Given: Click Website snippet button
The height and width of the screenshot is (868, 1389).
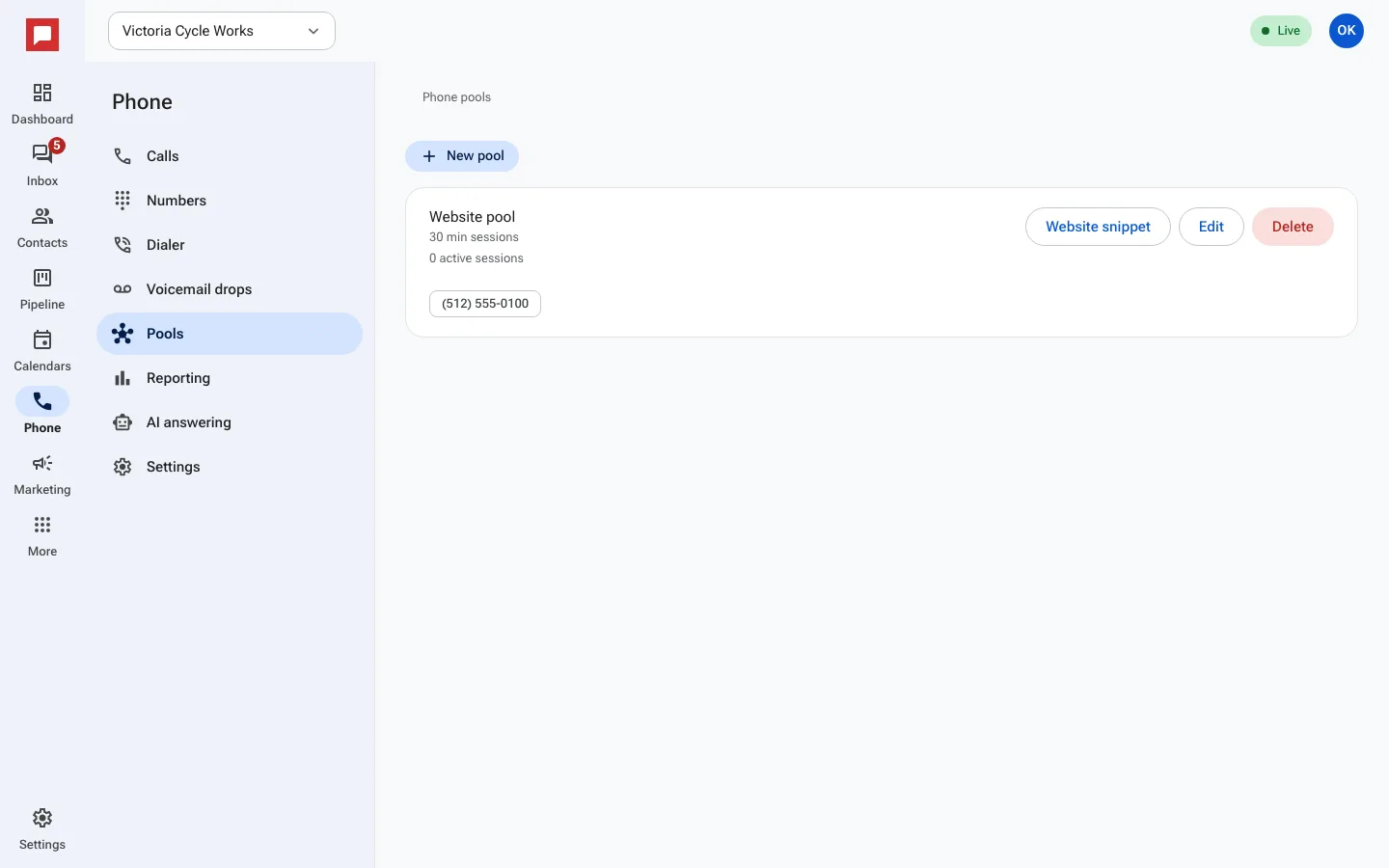Looking at the screenshot, I should click(x=1098, y=227).
